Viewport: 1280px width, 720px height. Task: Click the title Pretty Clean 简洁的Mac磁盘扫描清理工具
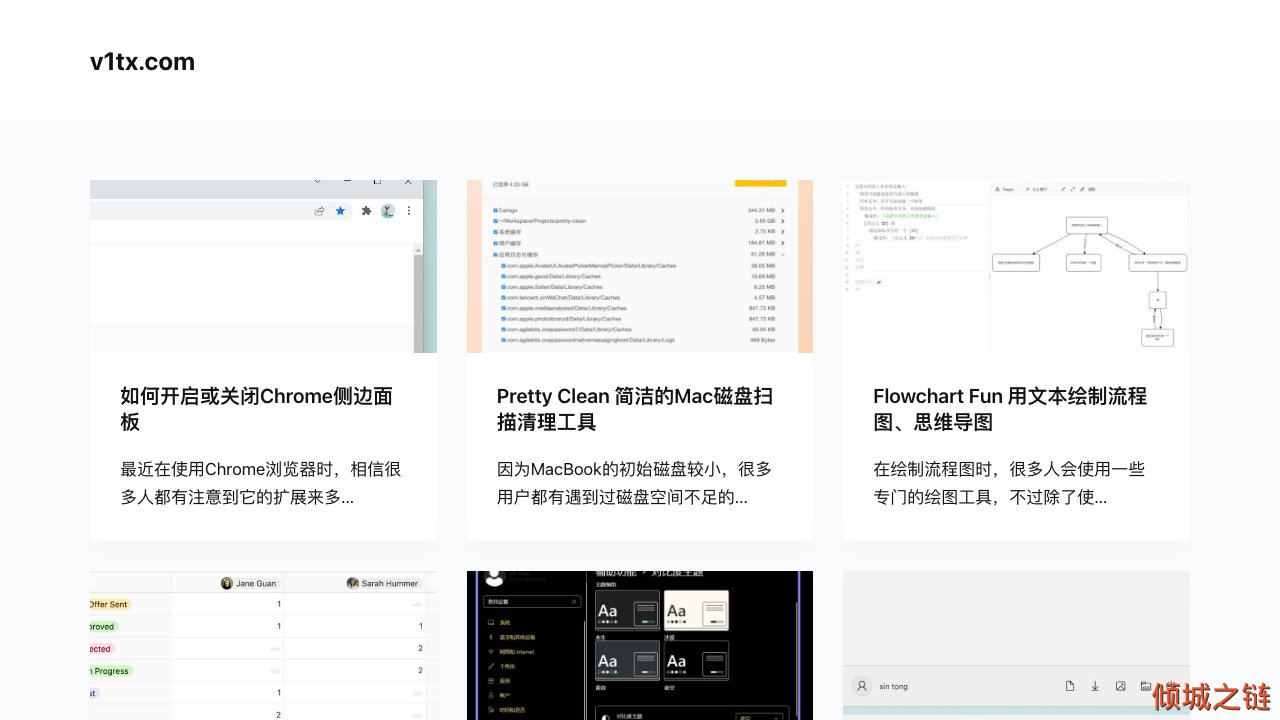pos(635,409)
